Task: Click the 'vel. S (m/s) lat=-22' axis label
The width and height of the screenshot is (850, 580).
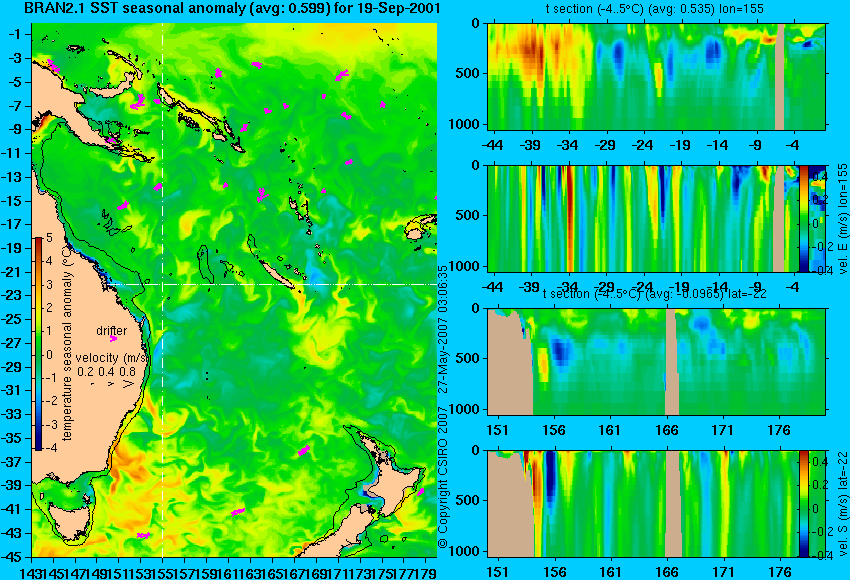Action: tap(843, 504)
